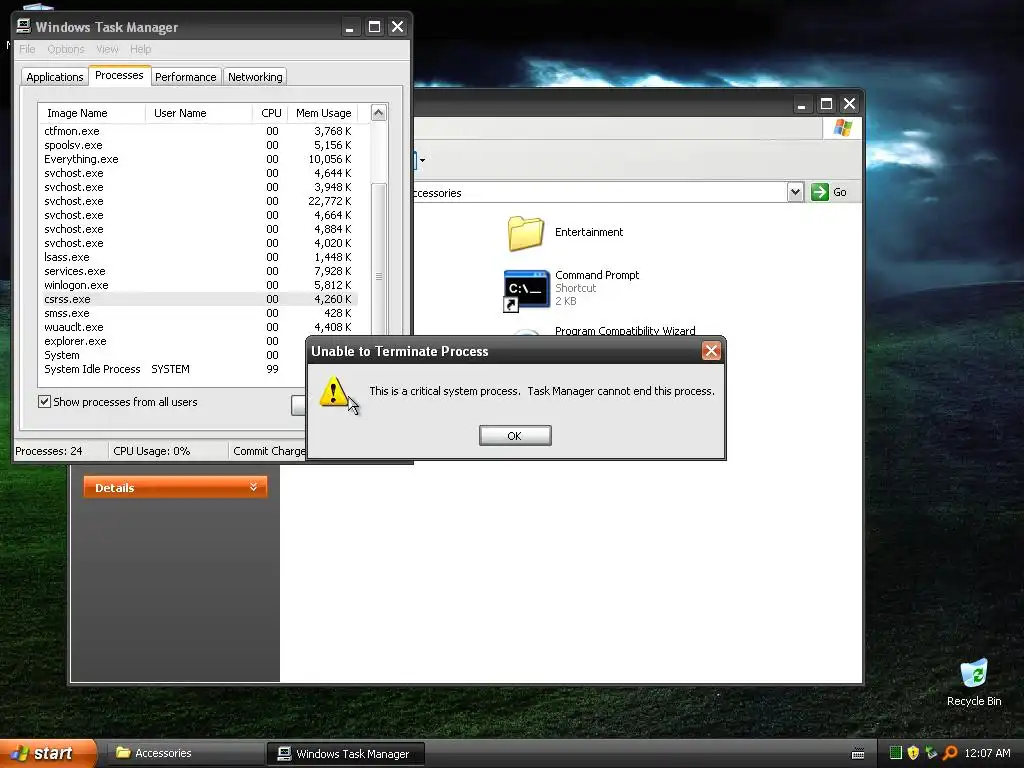Screen dimensions: 1024x768
Task: Click Windows Task Manager taskbar button
Action: coord(345,753)
